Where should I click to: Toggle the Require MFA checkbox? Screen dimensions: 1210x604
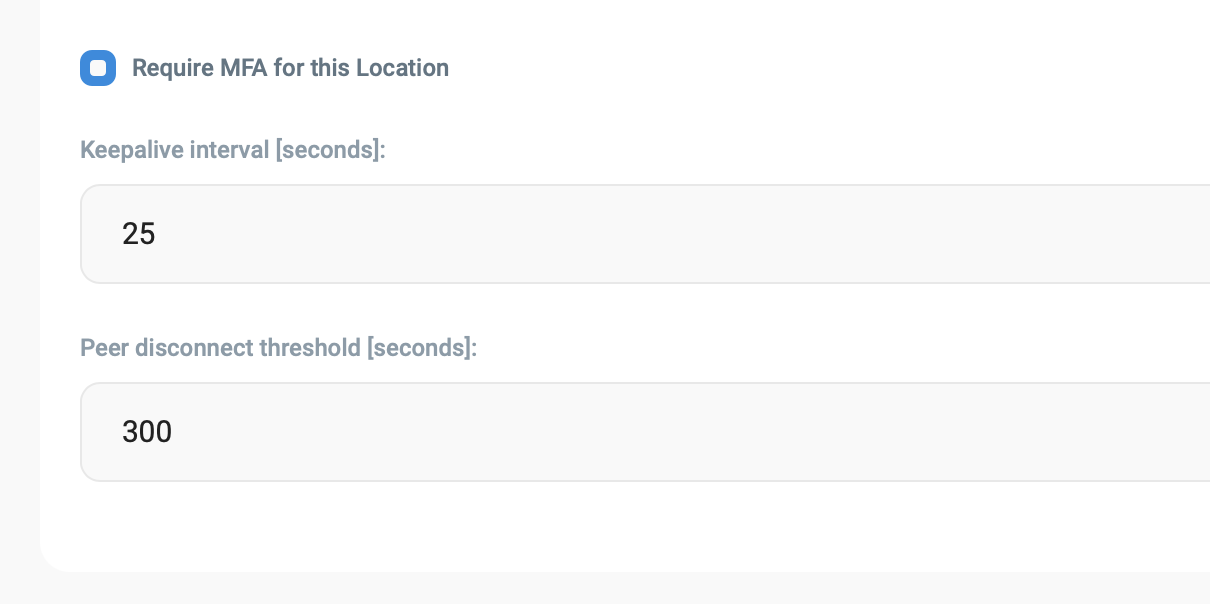[x=98, y=68]
